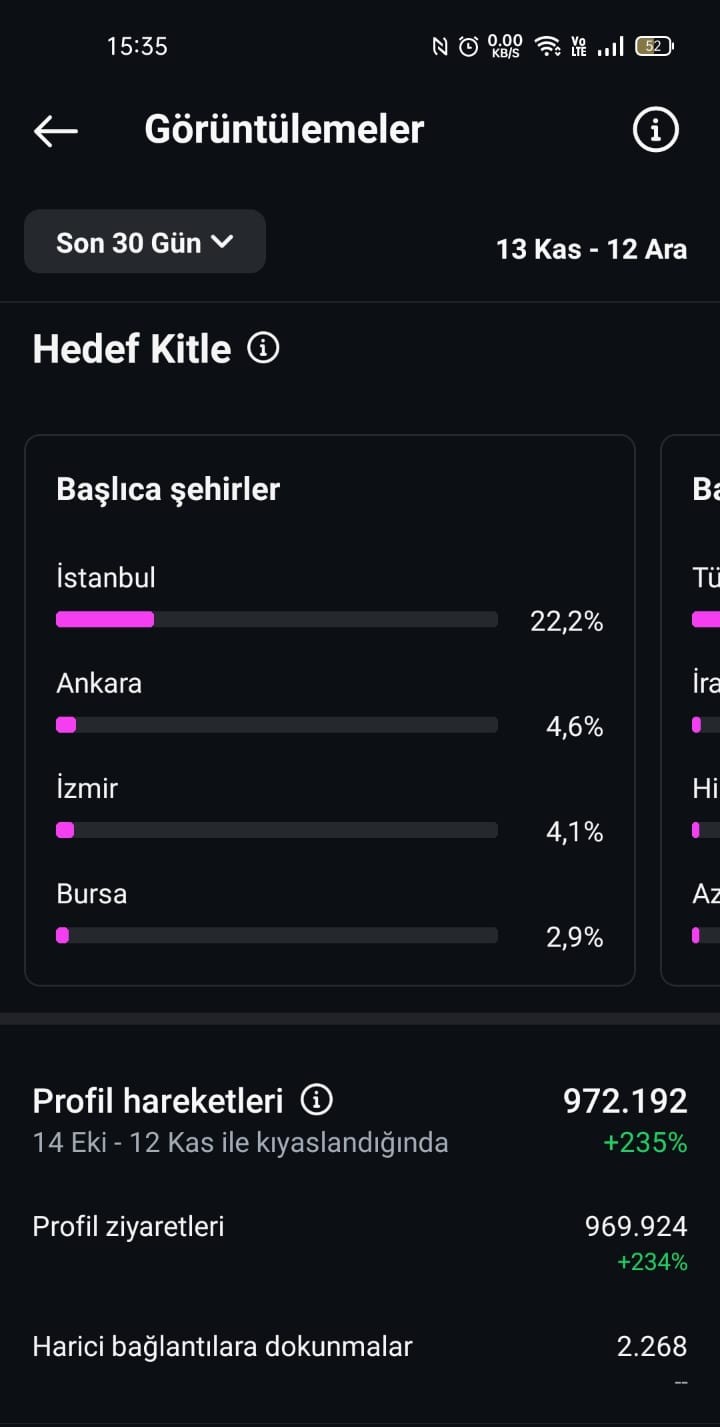The image size is (720, 1427).
Task: Select the Ankara city row
Action: [330, 705]
